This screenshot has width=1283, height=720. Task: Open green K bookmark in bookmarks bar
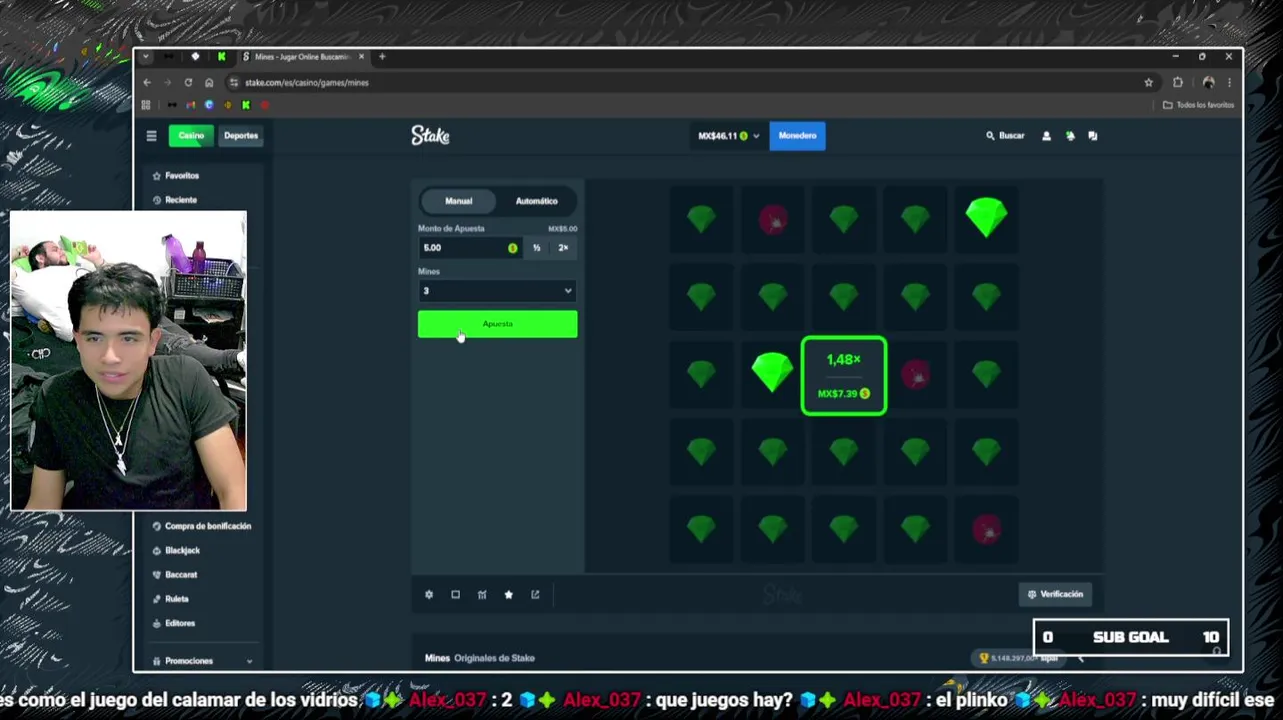(x=246, y=105)
